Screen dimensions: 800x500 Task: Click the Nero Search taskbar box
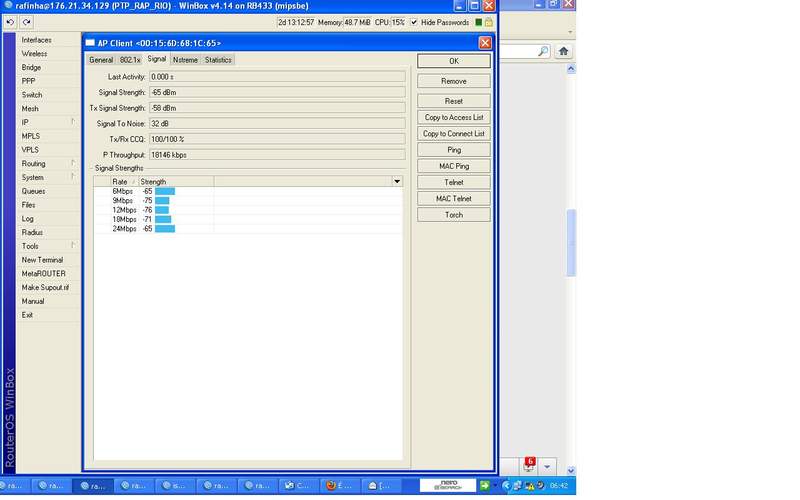pyautogui.click(x=447, y=485)
